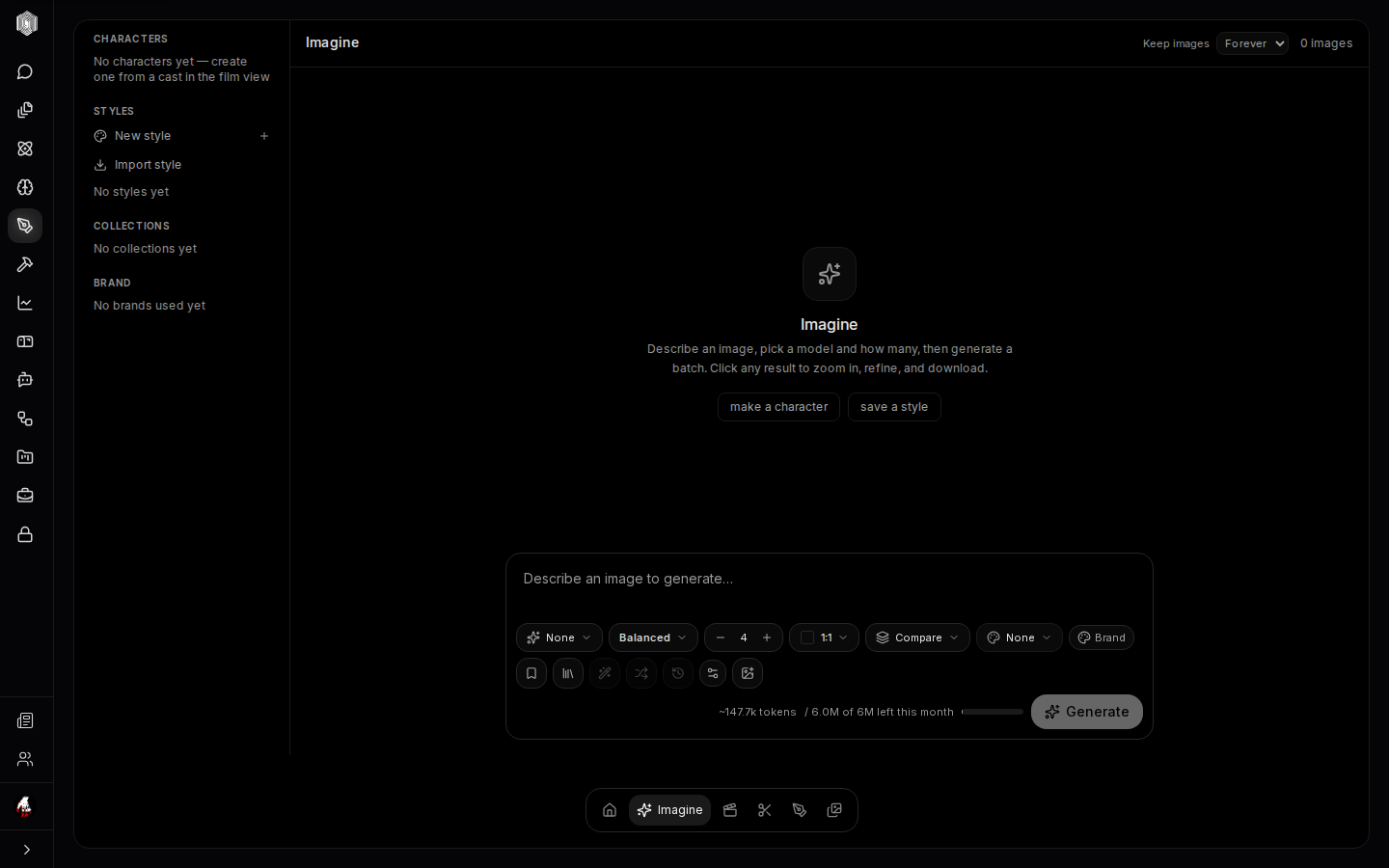Screen dimensions: 1389x868
Task: Click the "0 images" count text
Action: click(x=1326, y=43)
